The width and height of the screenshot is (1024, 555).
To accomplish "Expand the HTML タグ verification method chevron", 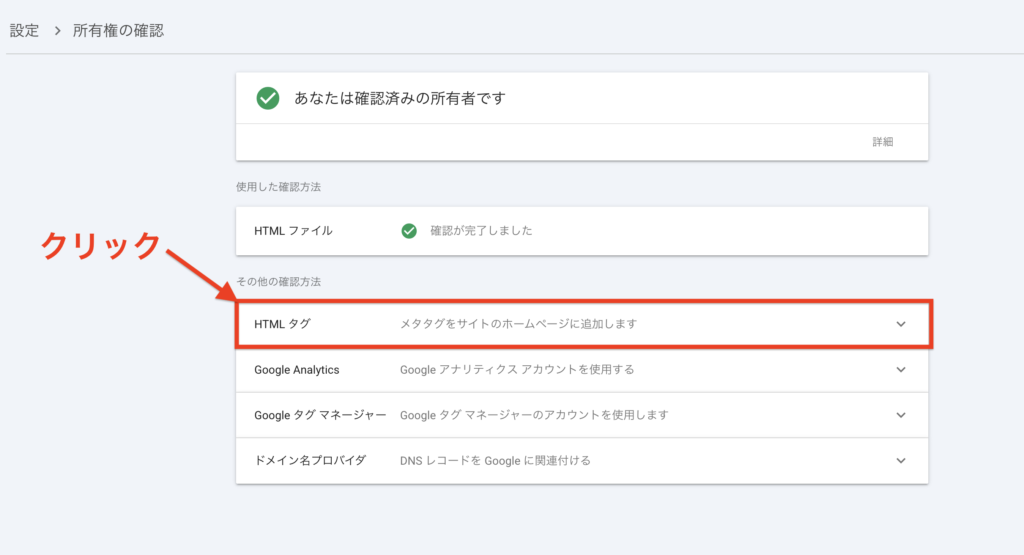I will [901, 324].
